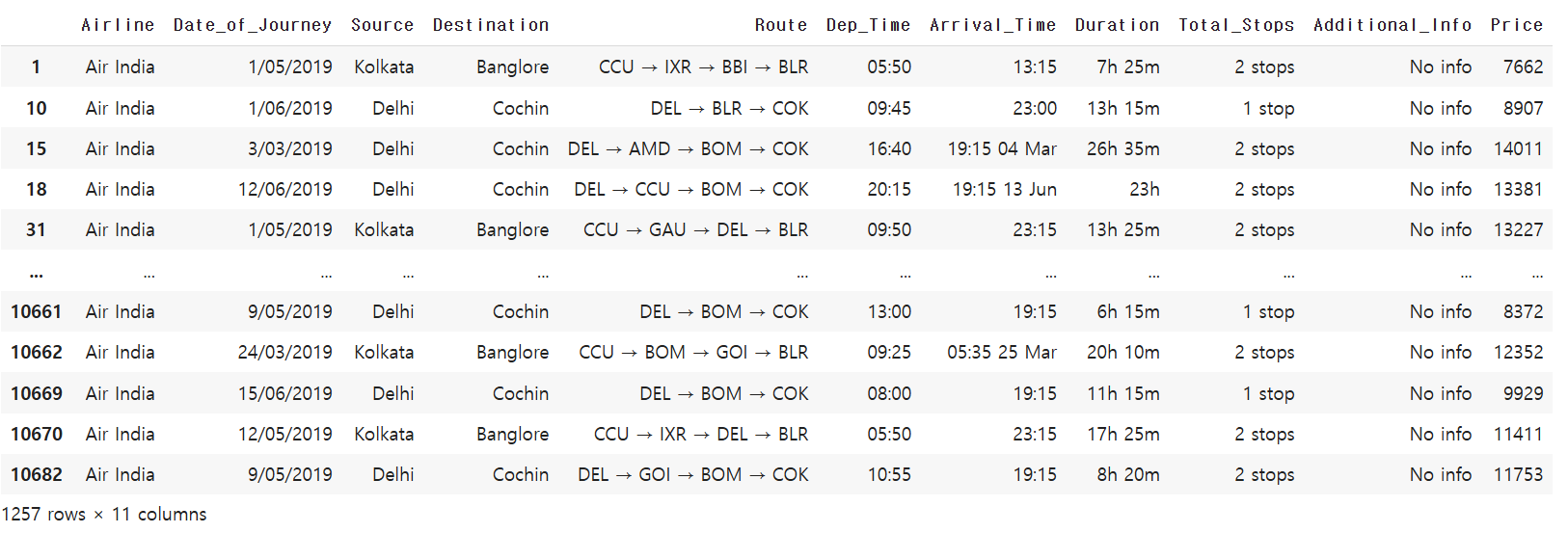Screen dimensions: 1568x533
Task: Select the Source column header
Action: (x=382, y=25)
